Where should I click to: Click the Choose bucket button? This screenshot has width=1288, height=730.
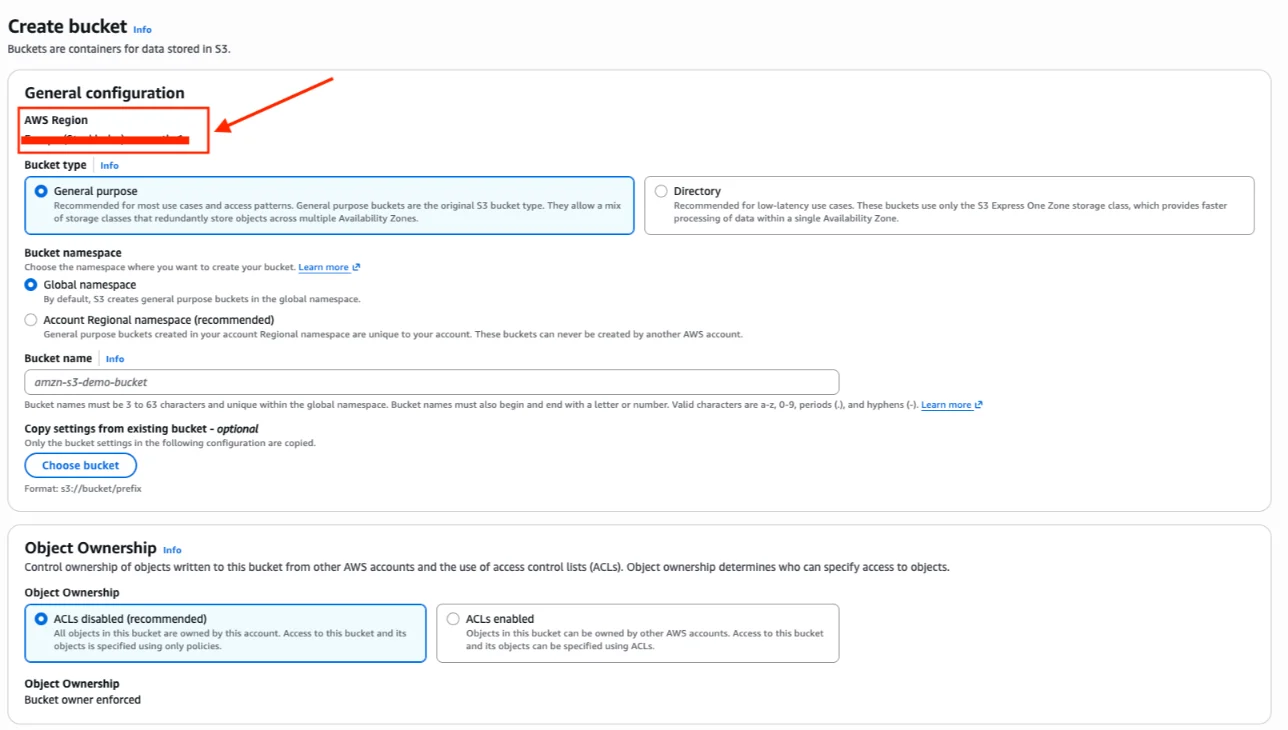click(x=81, y=465)
